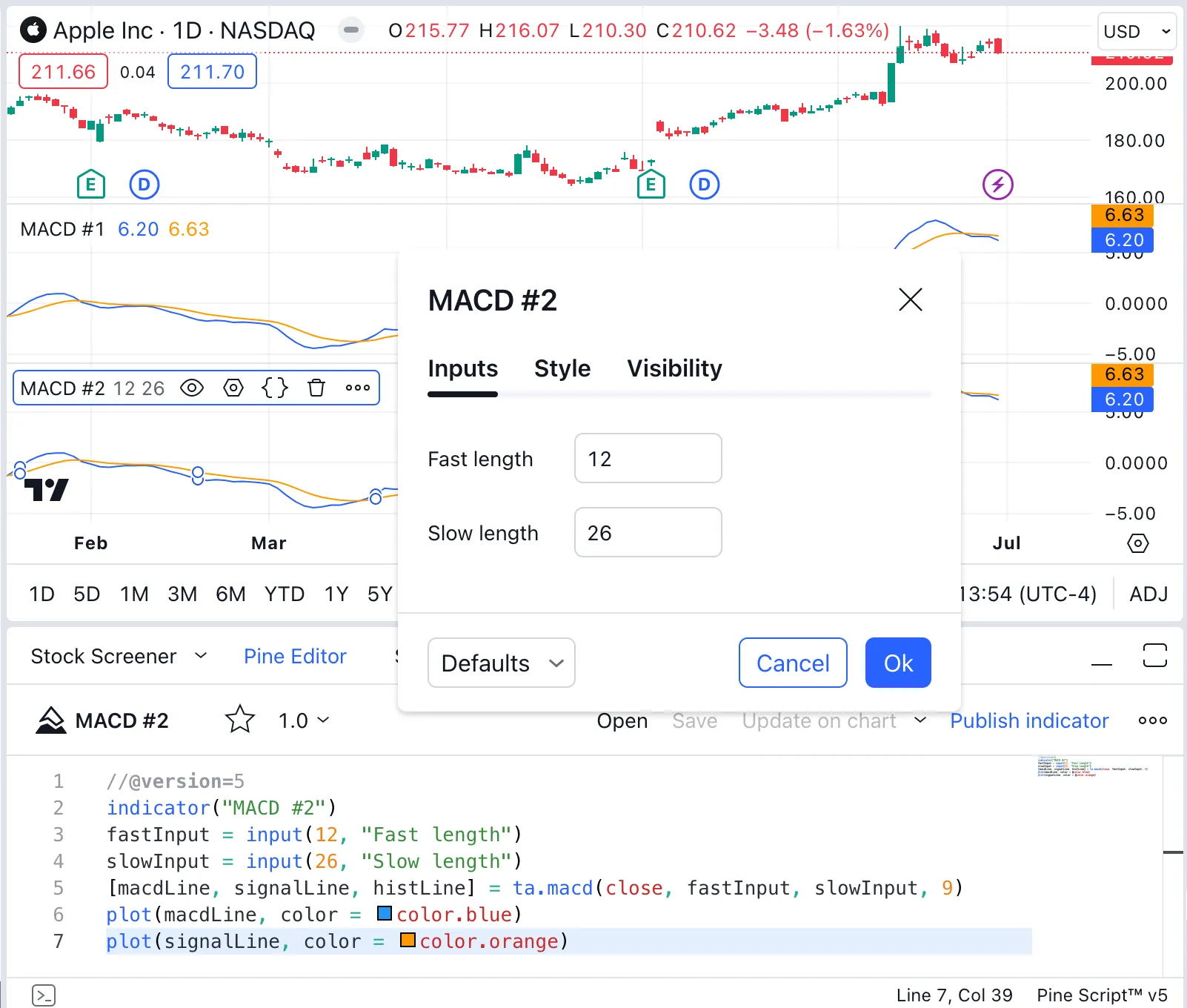Open MACD #2 settings hexagon icon
1187x1008 pixels.
click(233, 388)
